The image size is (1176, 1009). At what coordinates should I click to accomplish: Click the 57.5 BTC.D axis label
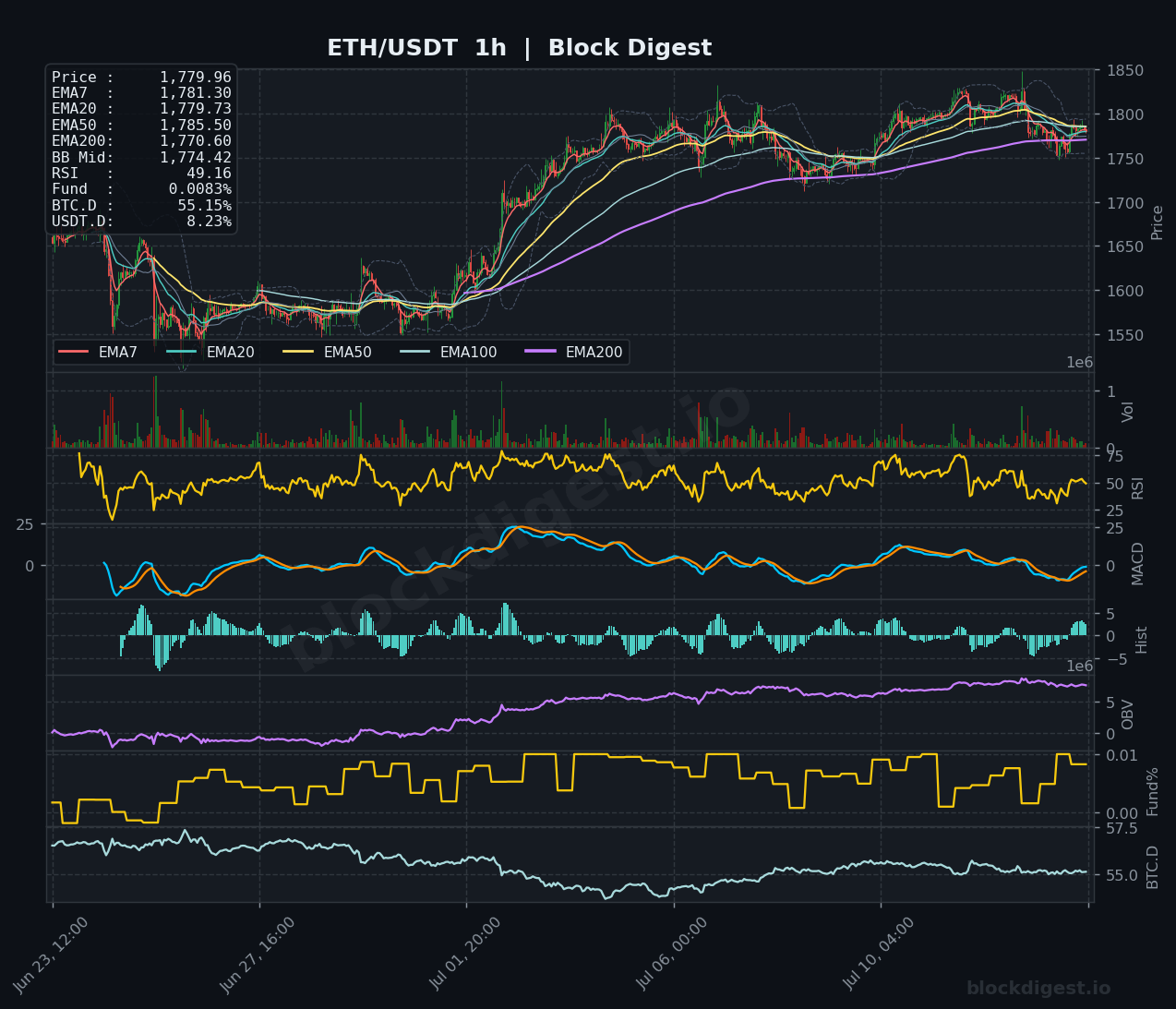pos(1122,829)
